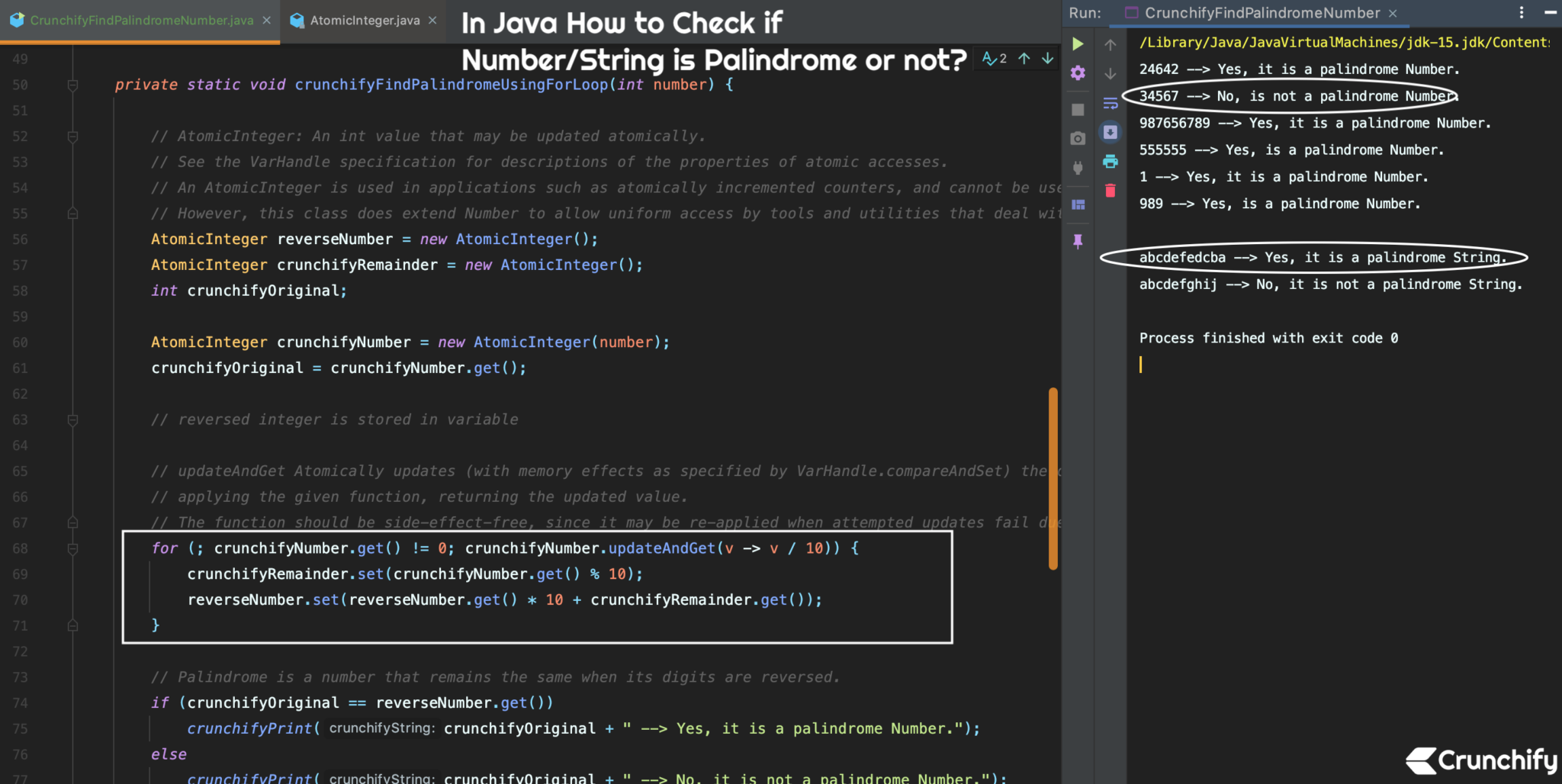Rerun the CrunchifyFindPalindromeNumber application
Viewport: 1562px width, 784px height.
(1078, 43)
